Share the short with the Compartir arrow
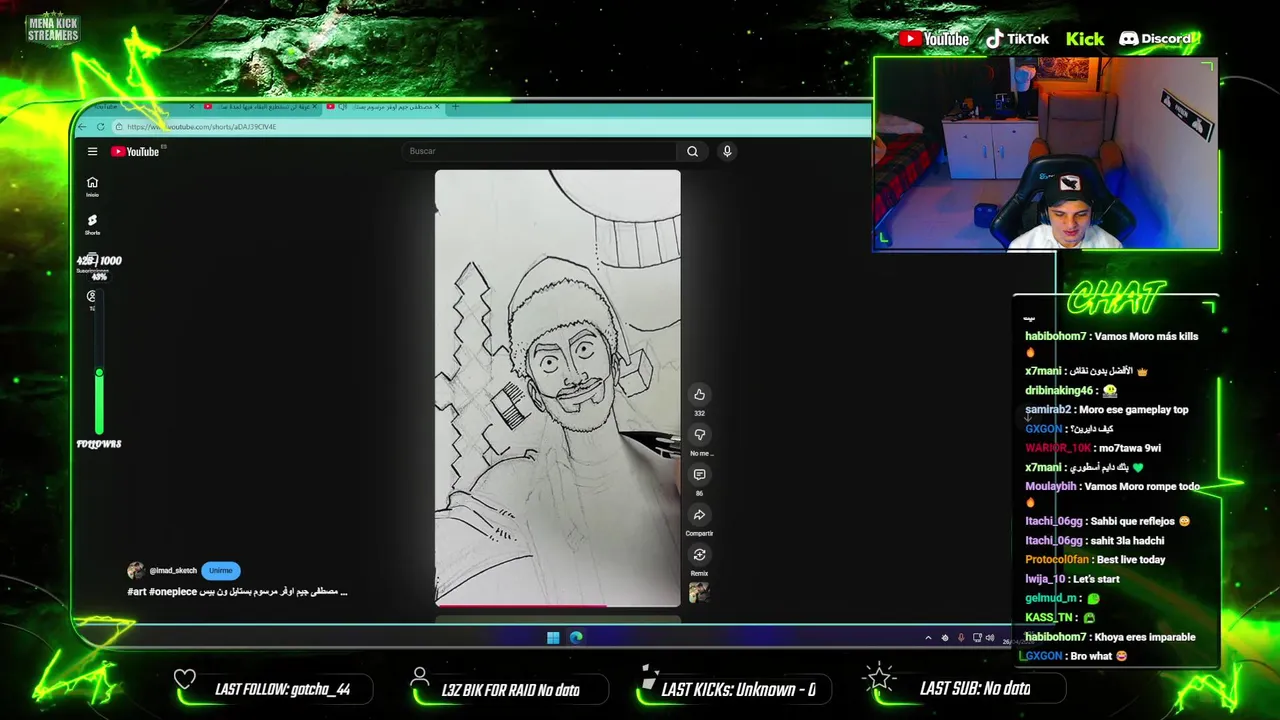The height and width of the screenshot is (720, 1280). coord(699,515)
